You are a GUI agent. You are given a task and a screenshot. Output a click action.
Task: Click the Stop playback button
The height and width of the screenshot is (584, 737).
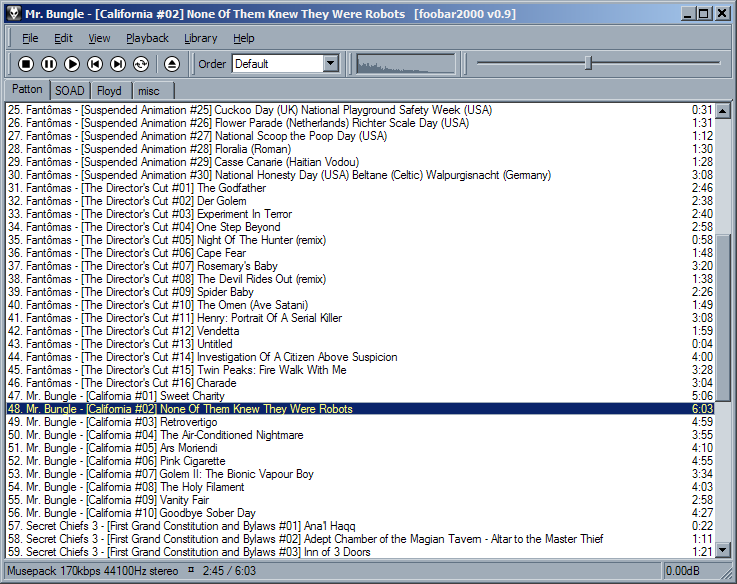[x=26, y=64]
